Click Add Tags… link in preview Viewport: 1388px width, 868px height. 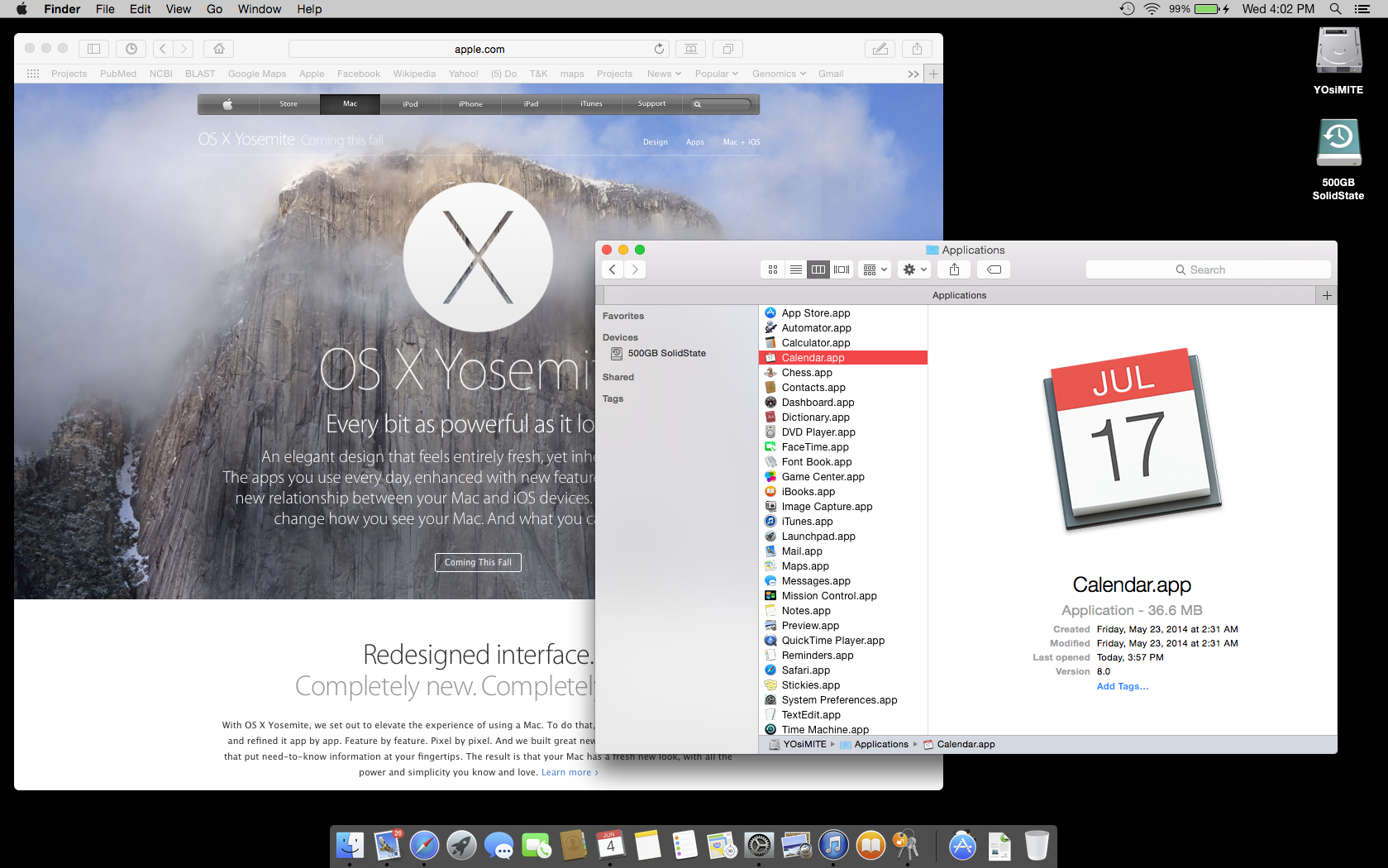(x=1122, y=686)
